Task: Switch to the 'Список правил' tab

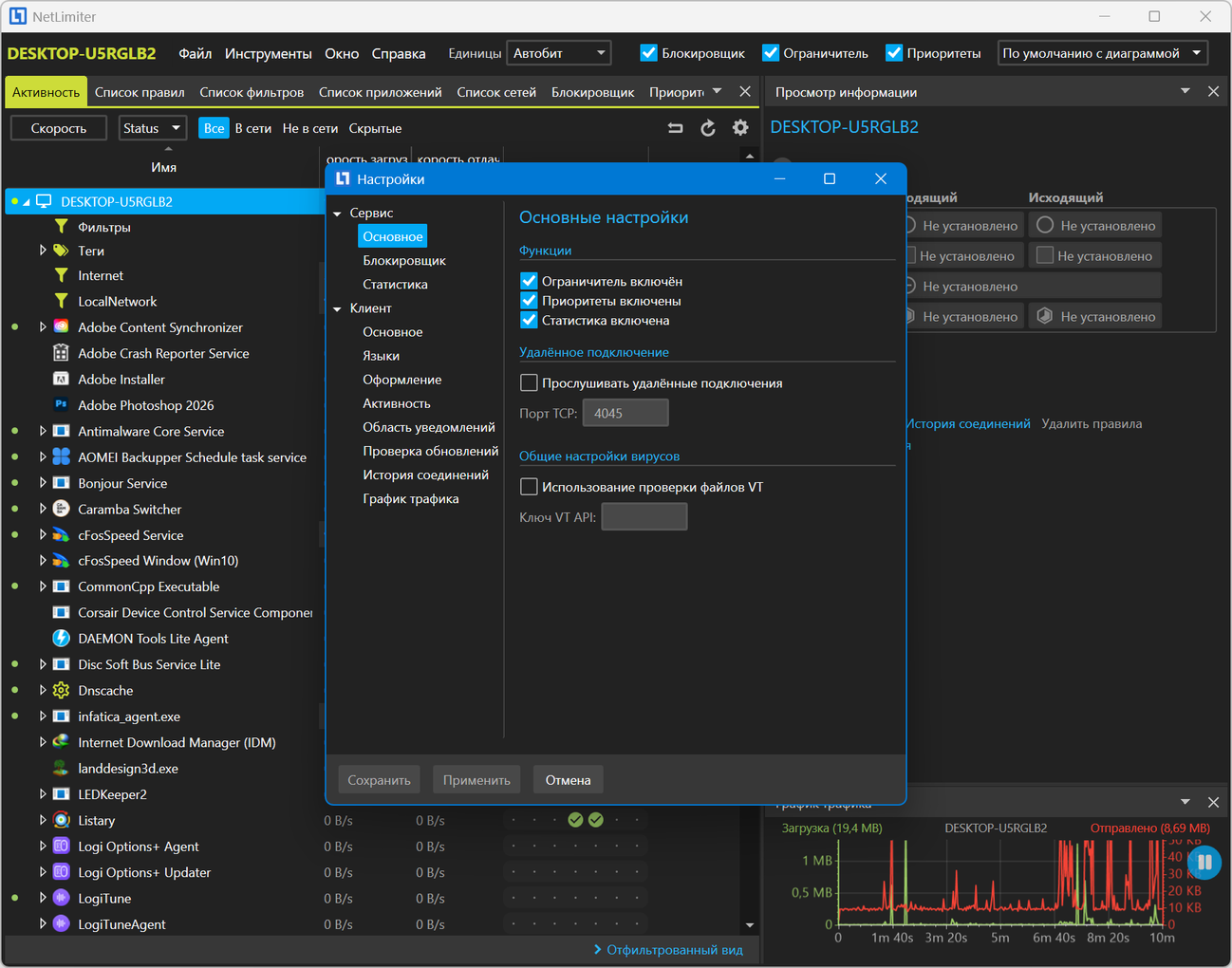Action: (x=140, y=92)
